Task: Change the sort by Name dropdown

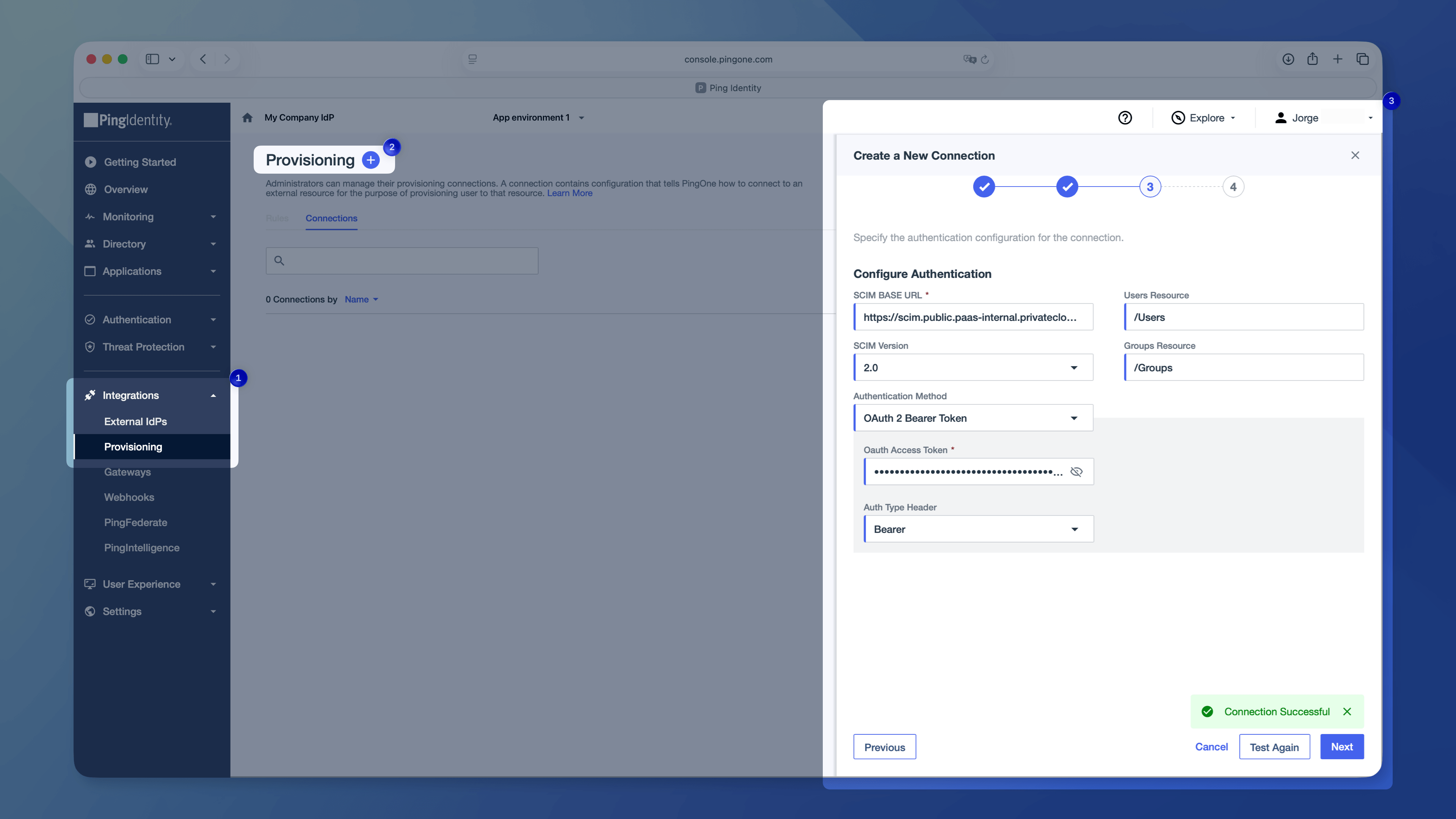Action: (x=361, y=300)
